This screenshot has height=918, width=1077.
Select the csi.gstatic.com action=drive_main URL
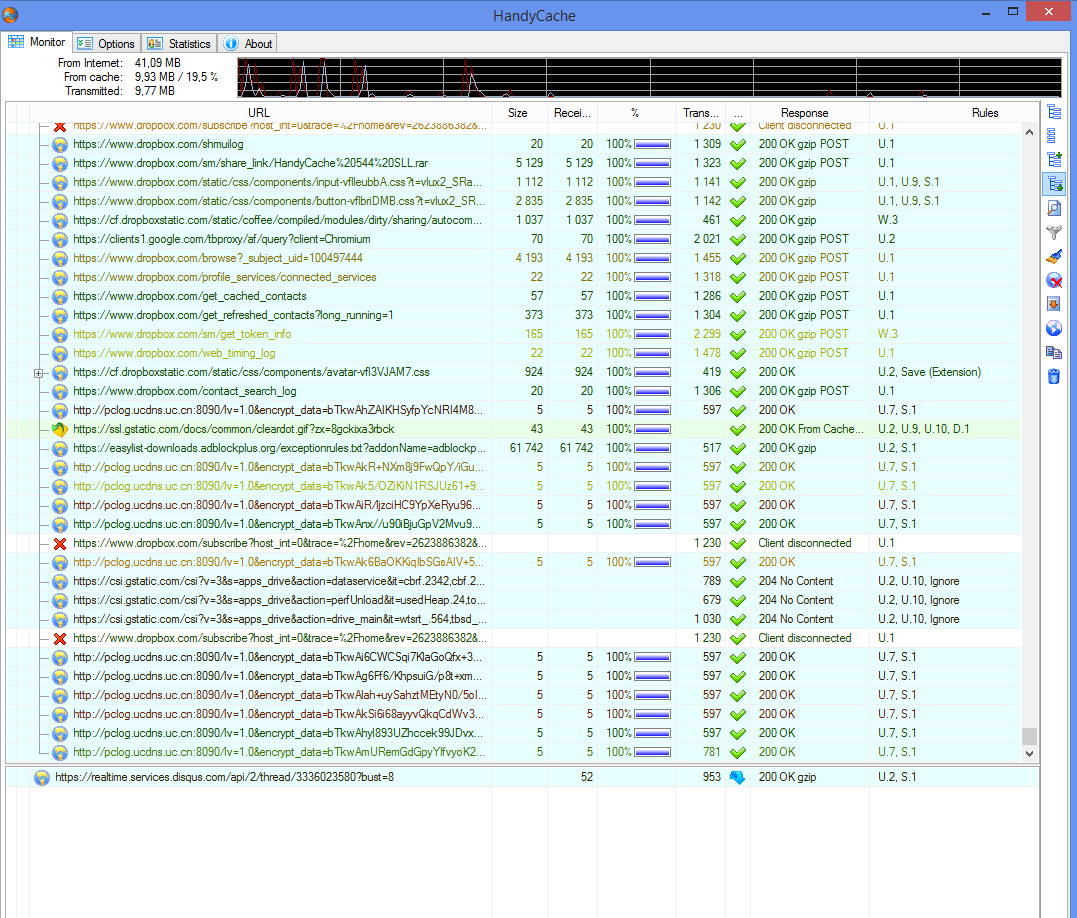tap(279, 619)
